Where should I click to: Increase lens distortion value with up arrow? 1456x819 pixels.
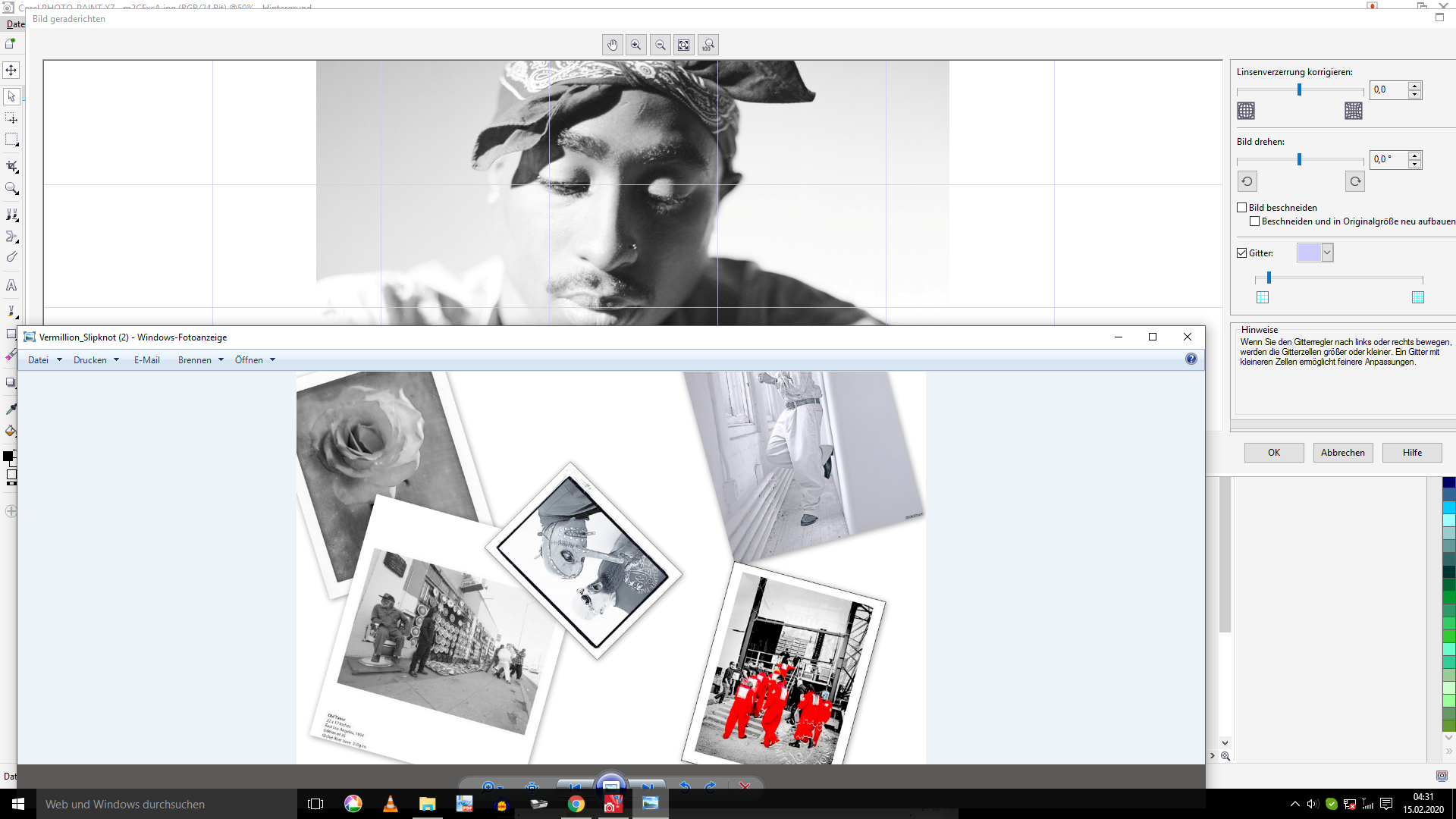pyautogui.click(x=1415, y=86)
